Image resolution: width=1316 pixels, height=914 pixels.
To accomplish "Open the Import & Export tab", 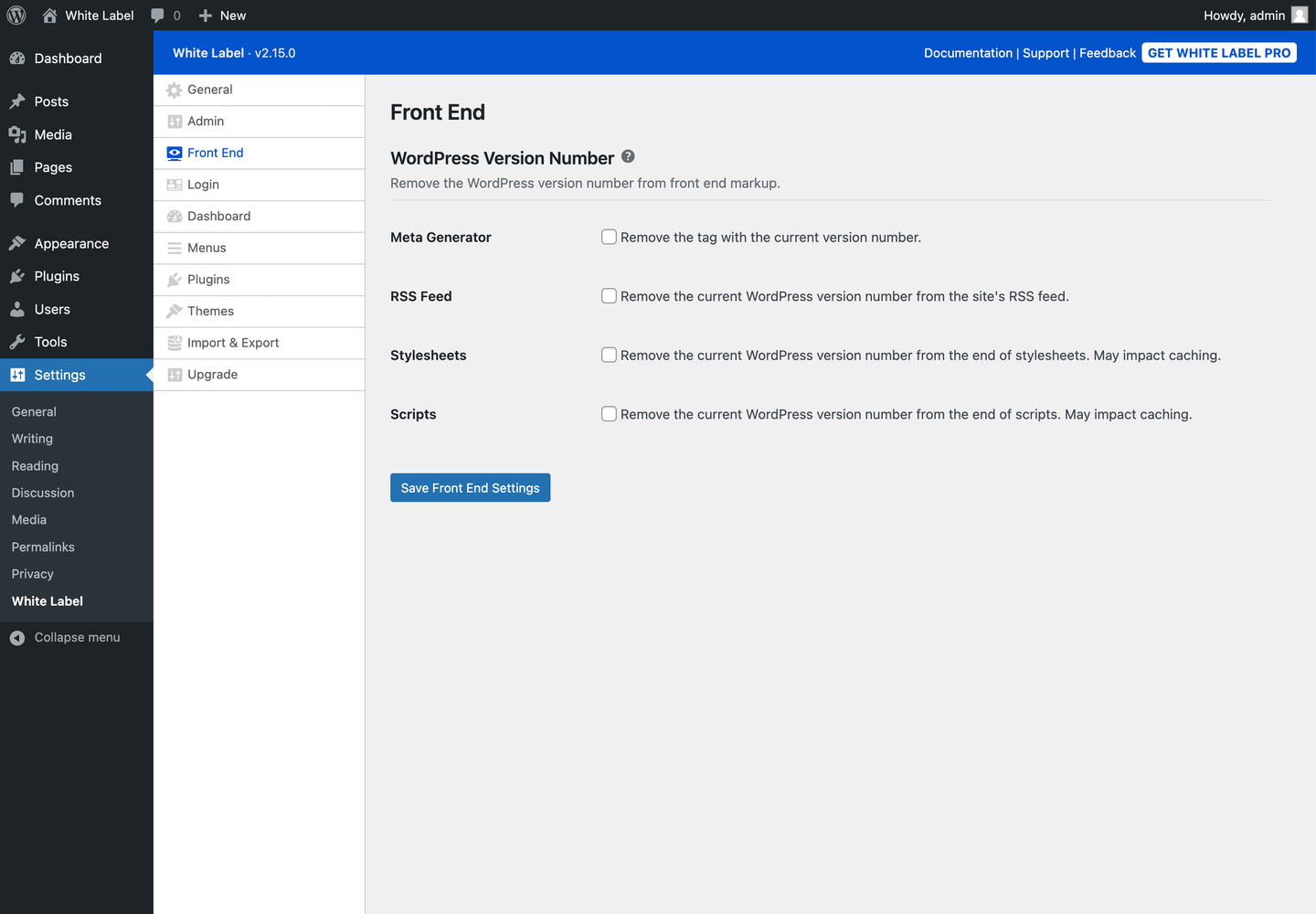I will coord(233,343).
